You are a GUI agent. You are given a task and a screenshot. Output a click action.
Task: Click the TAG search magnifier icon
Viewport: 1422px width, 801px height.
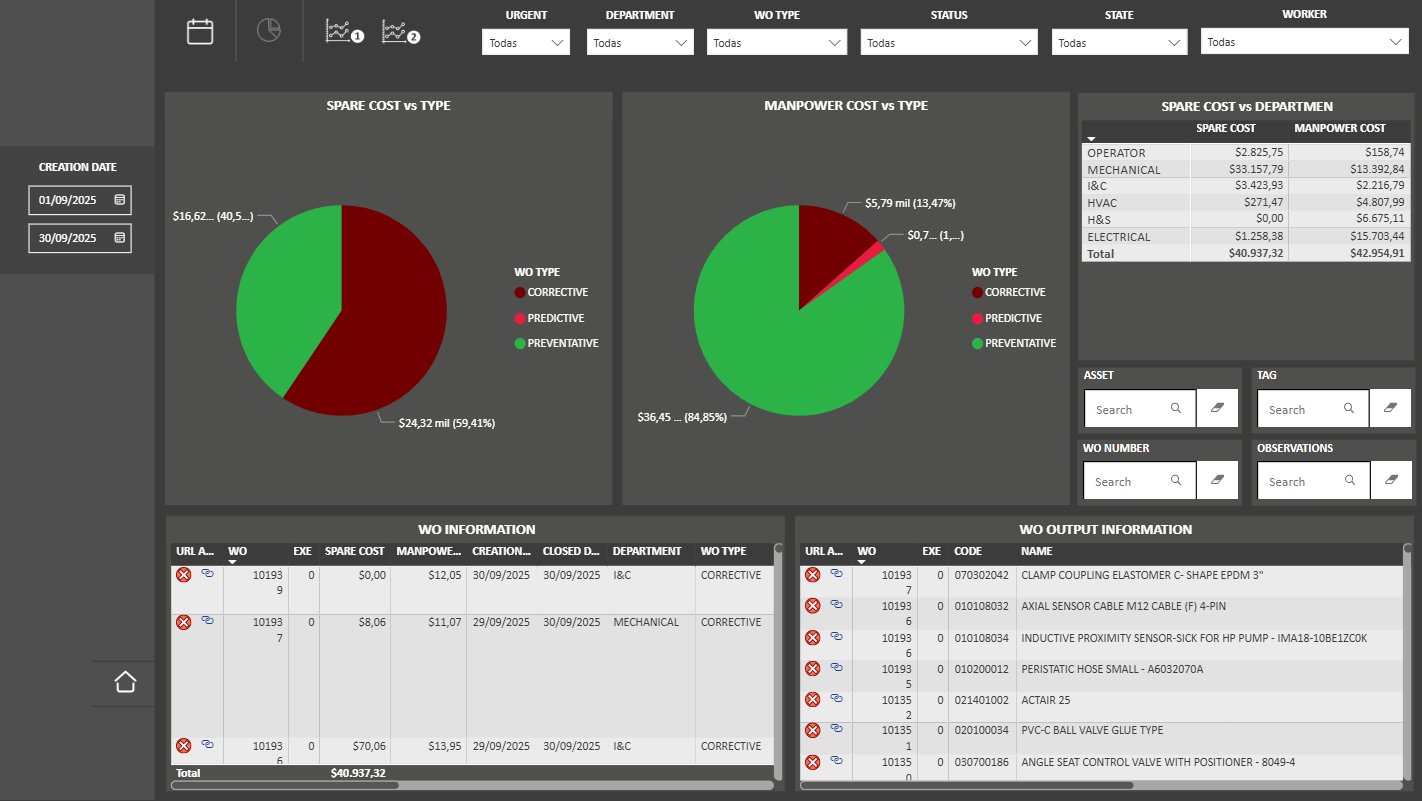pos(1349,408)
